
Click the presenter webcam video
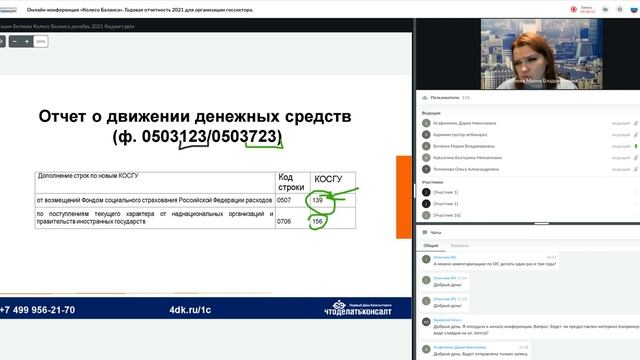[541, 54]
